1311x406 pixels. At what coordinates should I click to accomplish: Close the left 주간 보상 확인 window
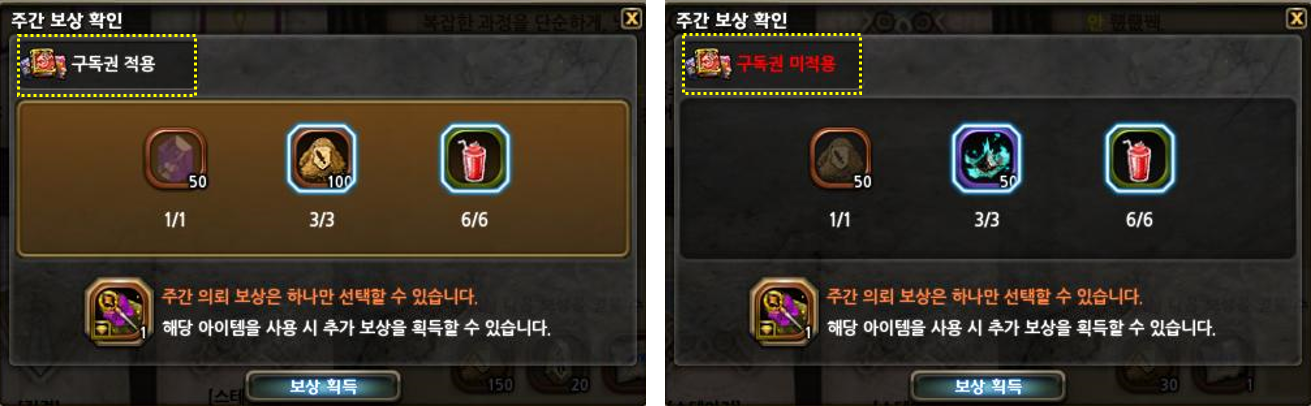(630, 18)
